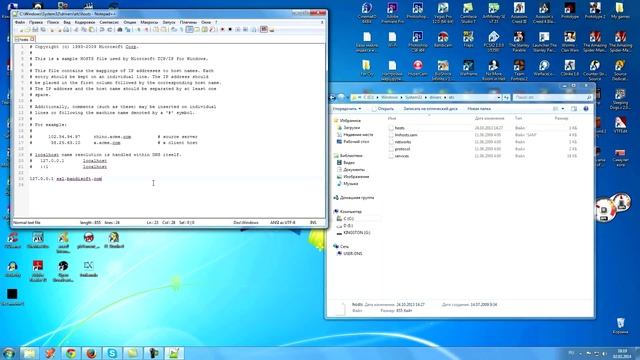Toggle the preview pane in Explorer
This screenshot has width=640, height=360.
tap(574, 109)
